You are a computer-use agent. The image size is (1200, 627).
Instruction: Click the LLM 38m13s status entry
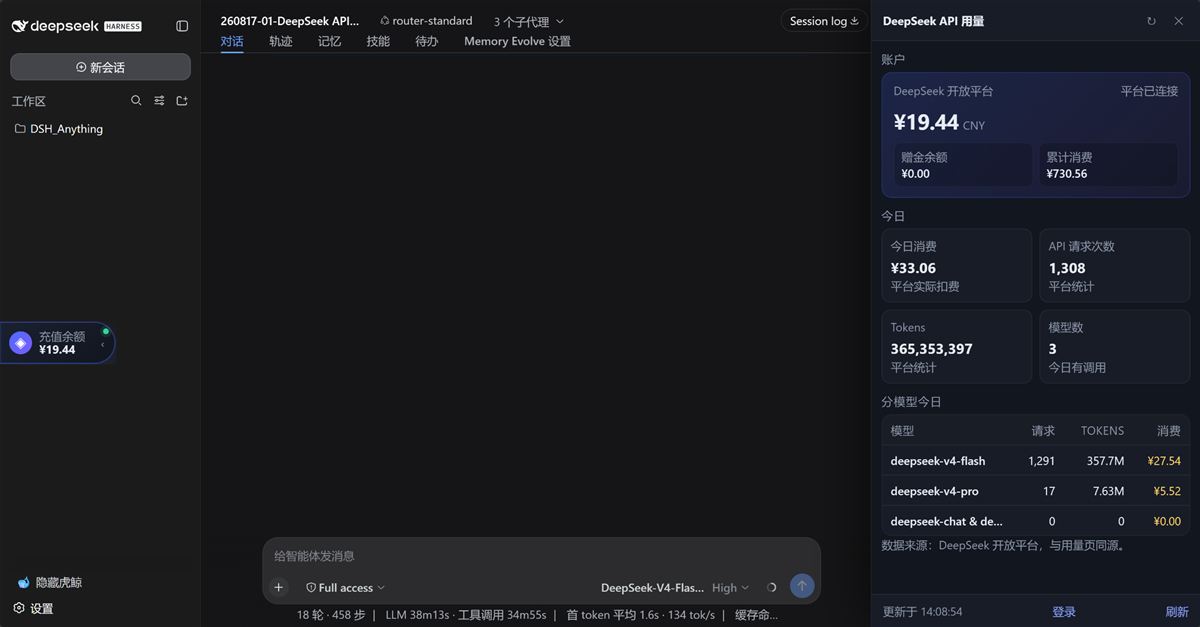[x=417, y=615]
